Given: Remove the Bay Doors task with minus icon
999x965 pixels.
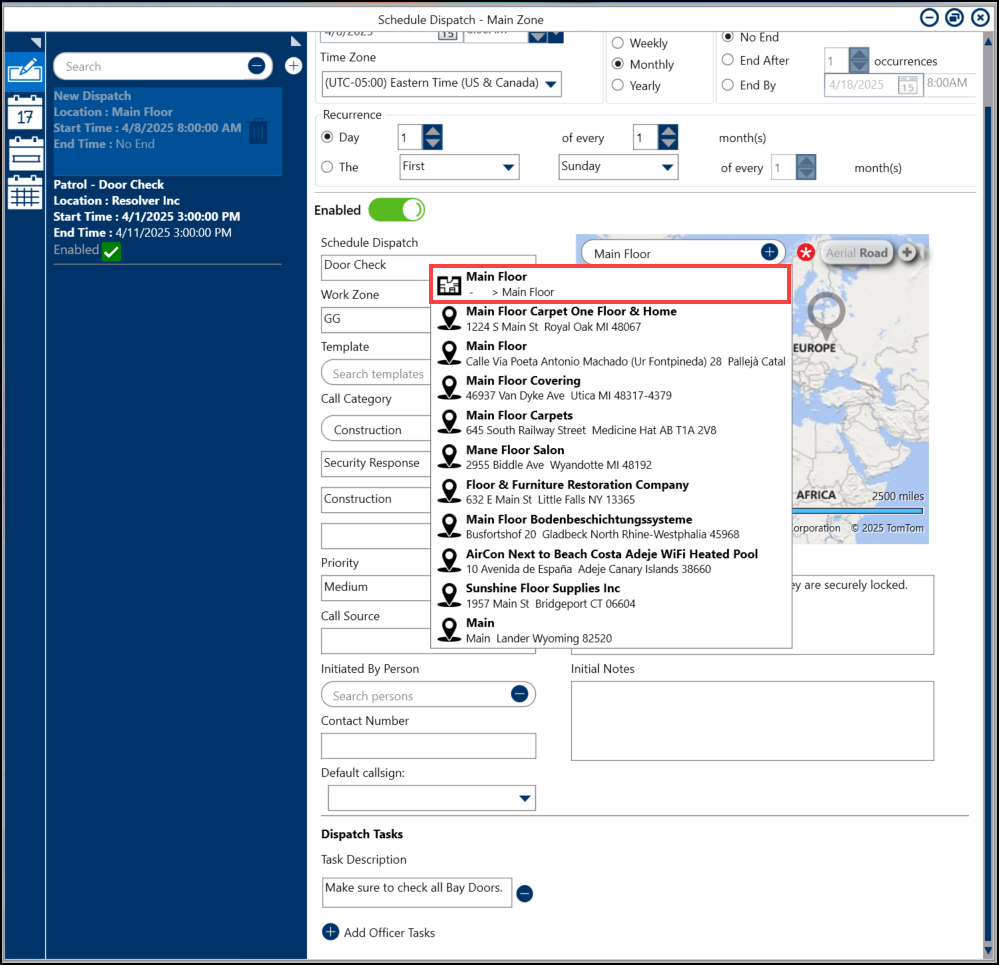Looking at the screenshot, I should (525, 894).
